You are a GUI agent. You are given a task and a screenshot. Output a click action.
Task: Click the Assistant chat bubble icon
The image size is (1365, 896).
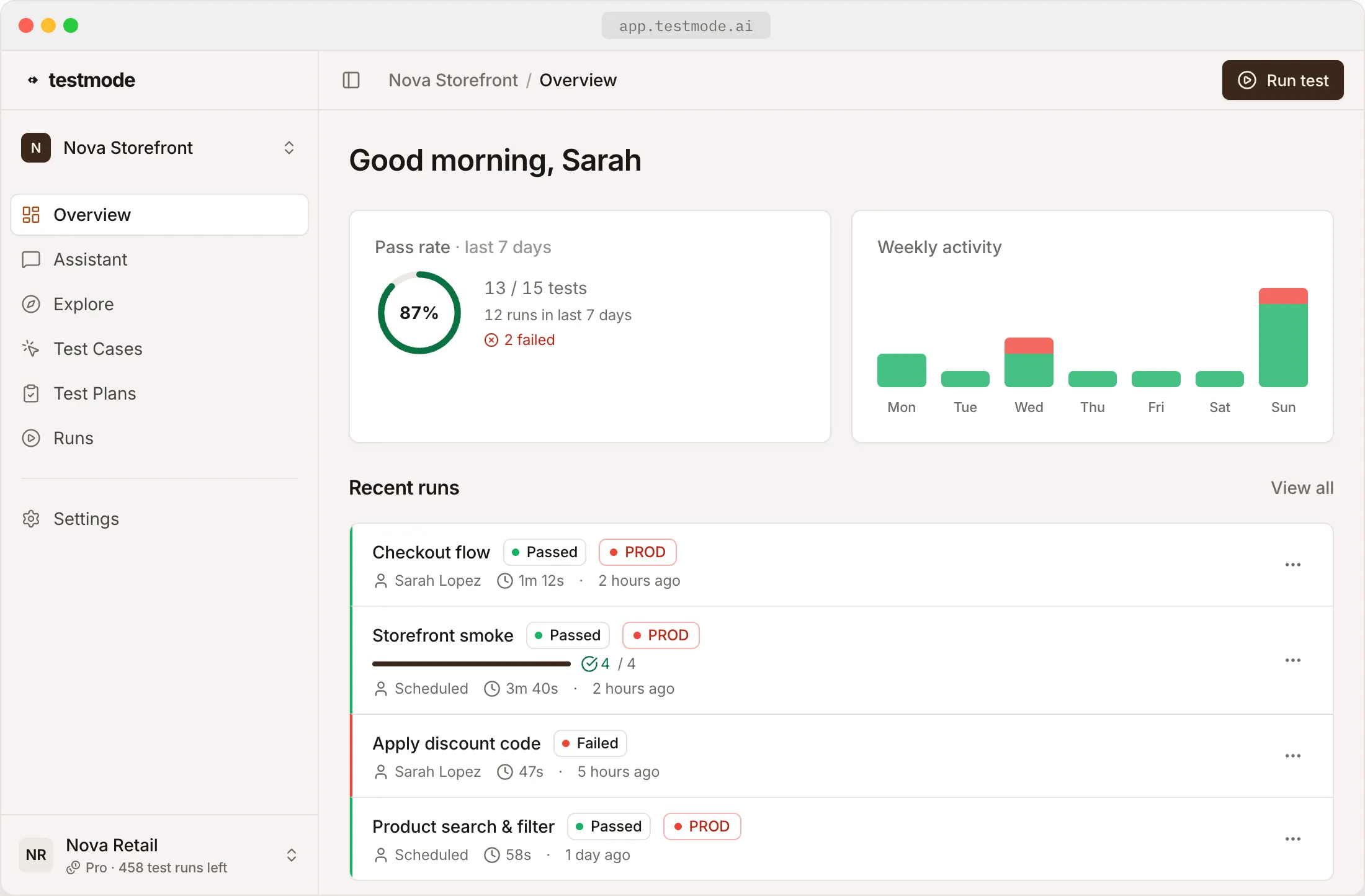(31, 259)
